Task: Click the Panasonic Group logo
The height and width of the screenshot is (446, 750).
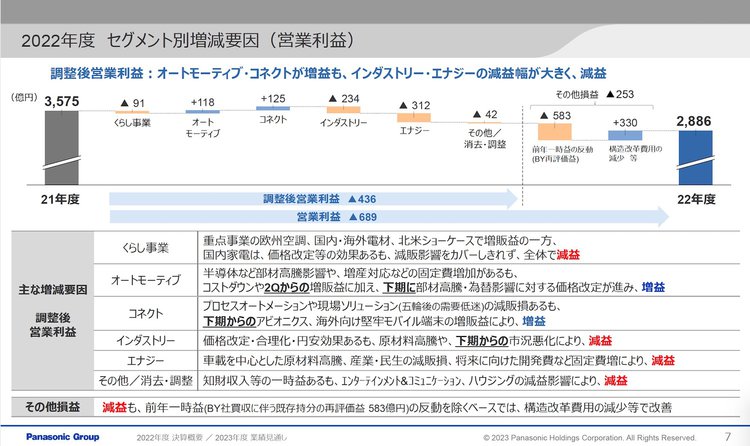Action: click(x=50, y=437)
